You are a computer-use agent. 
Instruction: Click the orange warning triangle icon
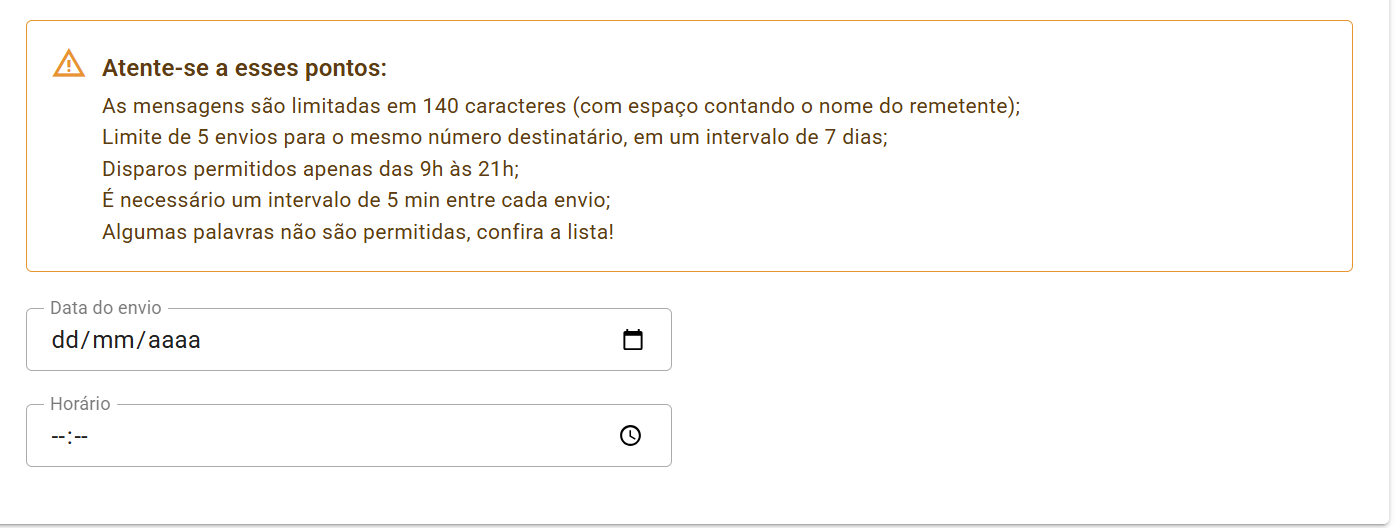[x=68, y=64]
